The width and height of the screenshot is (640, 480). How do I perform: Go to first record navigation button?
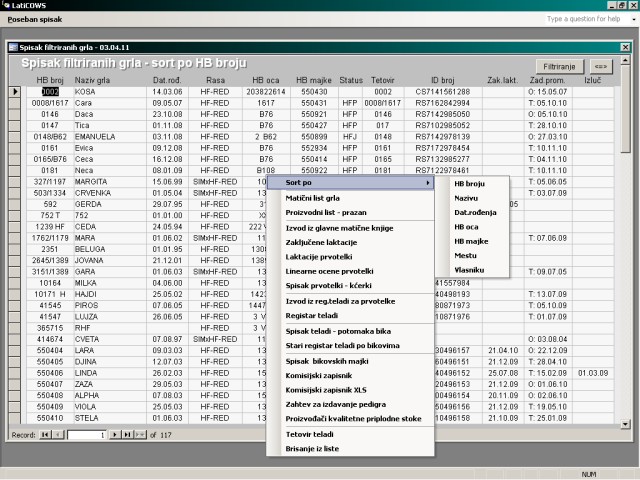point(45,435)
